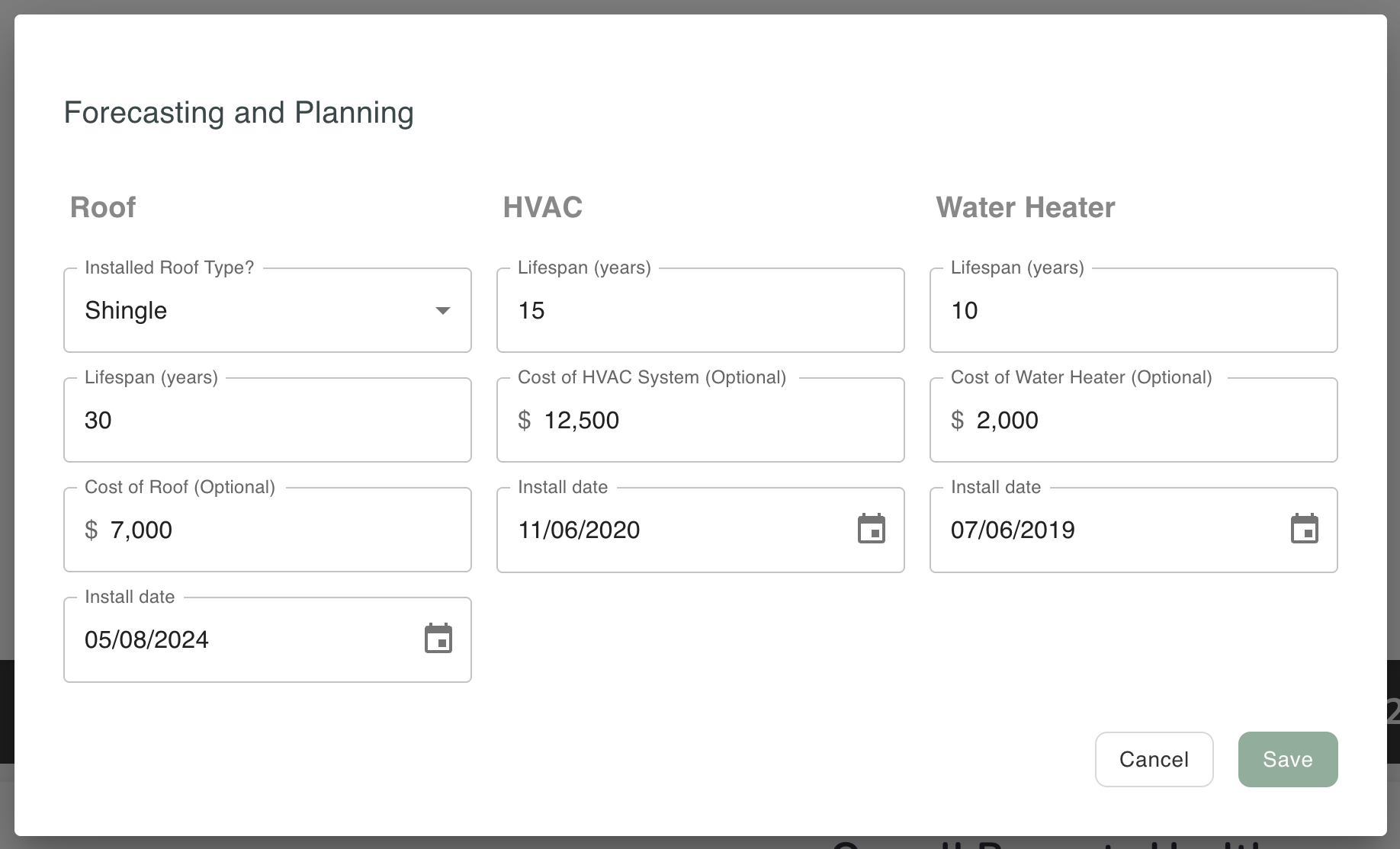Image resolution: width=1400 pixels, height=849 pixels.
Task: Open the Roof install date calendar picker
Action: point(438,639)
